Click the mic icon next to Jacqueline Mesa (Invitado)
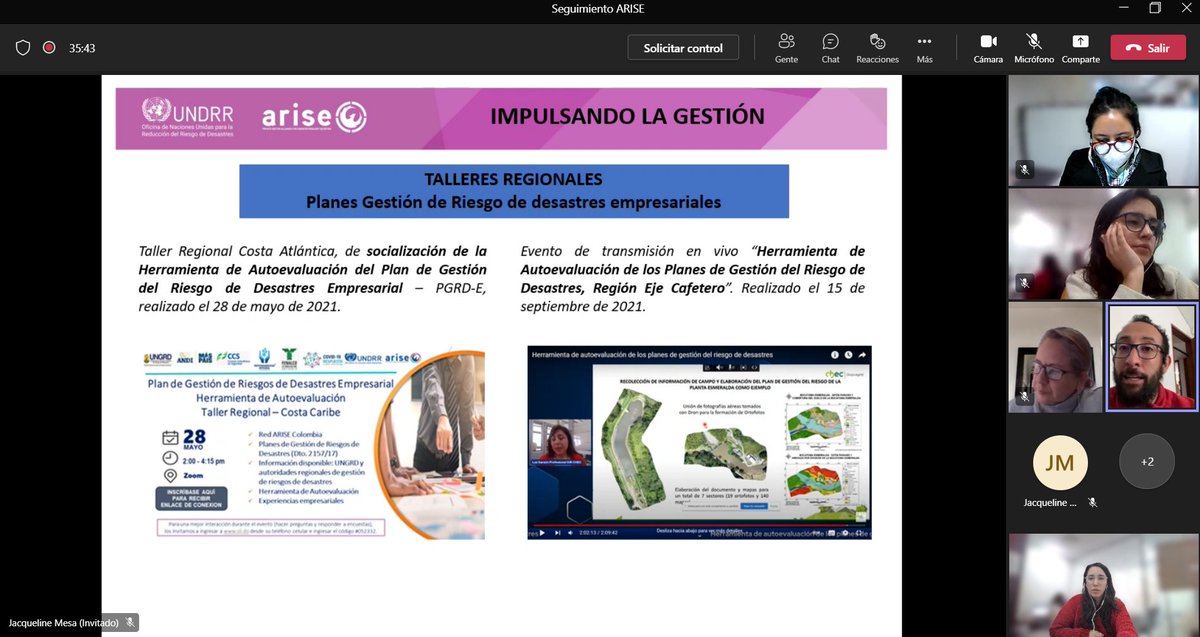Image resolution: width=1200 pixels, height=637 pixels. (130, 623)
